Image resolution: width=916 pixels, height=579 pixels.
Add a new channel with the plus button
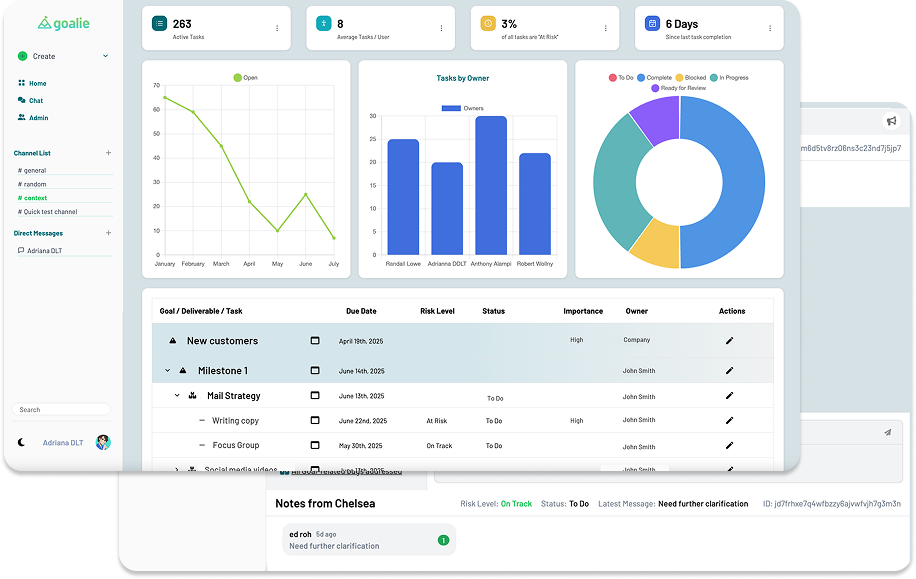pos(108,152)
